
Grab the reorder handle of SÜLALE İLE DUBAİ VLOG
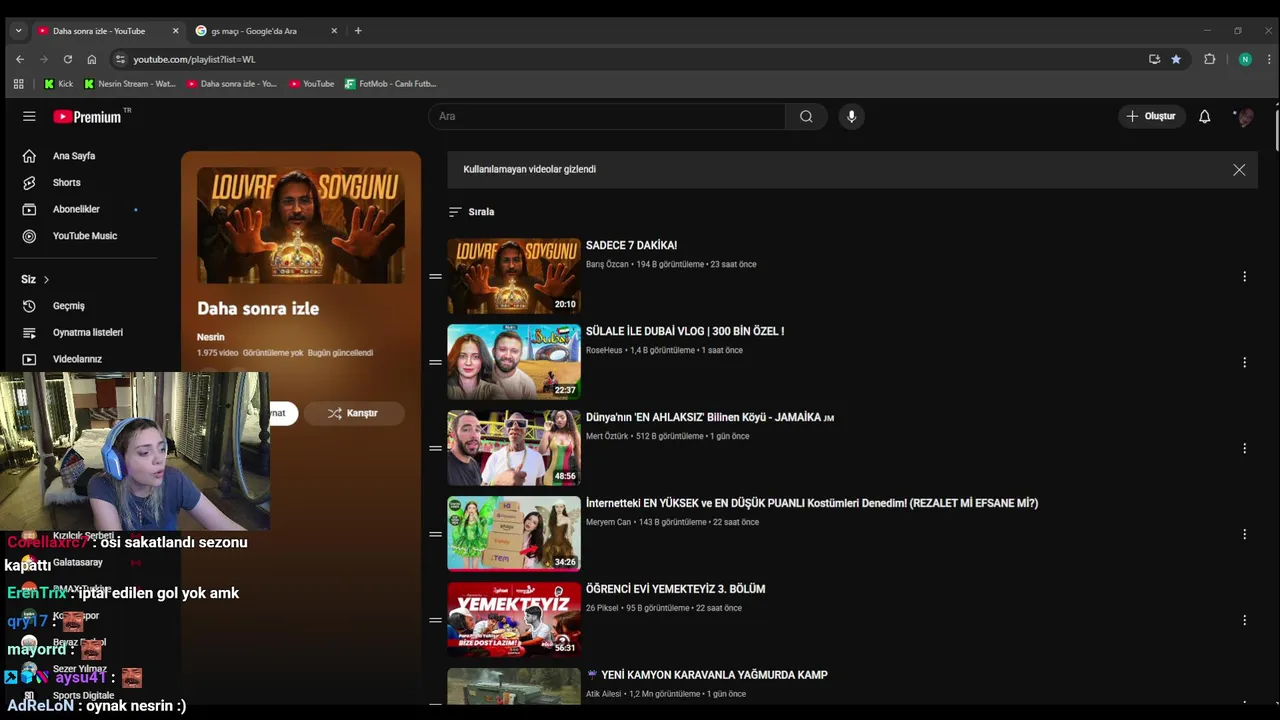pyautogui.click(x=435, y=362)
